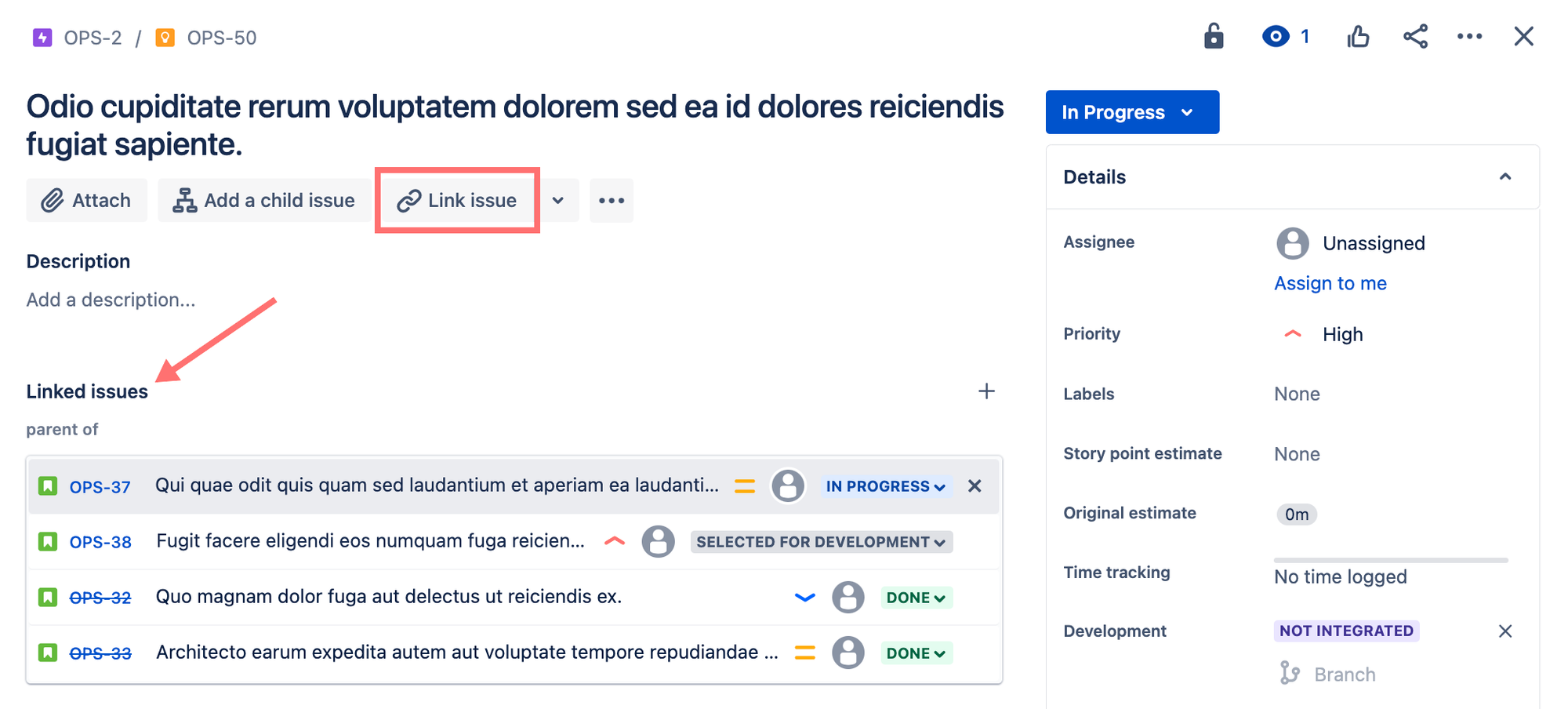
Task: Click the orange issue type icon beside OPS-50
Action: tap(165, 38)
